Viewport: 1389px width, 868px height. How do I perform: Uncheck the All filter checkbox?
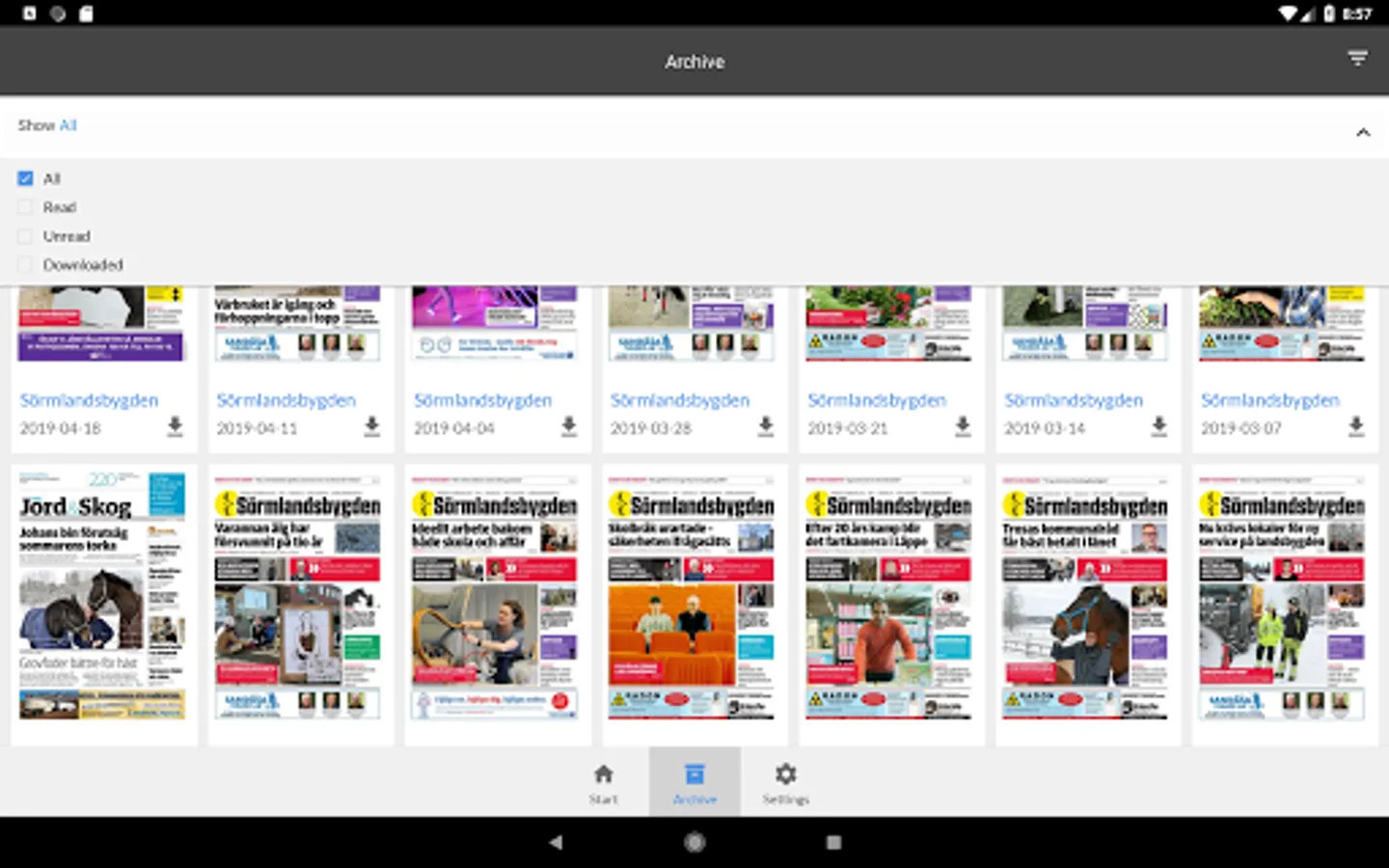coord(25,178)
